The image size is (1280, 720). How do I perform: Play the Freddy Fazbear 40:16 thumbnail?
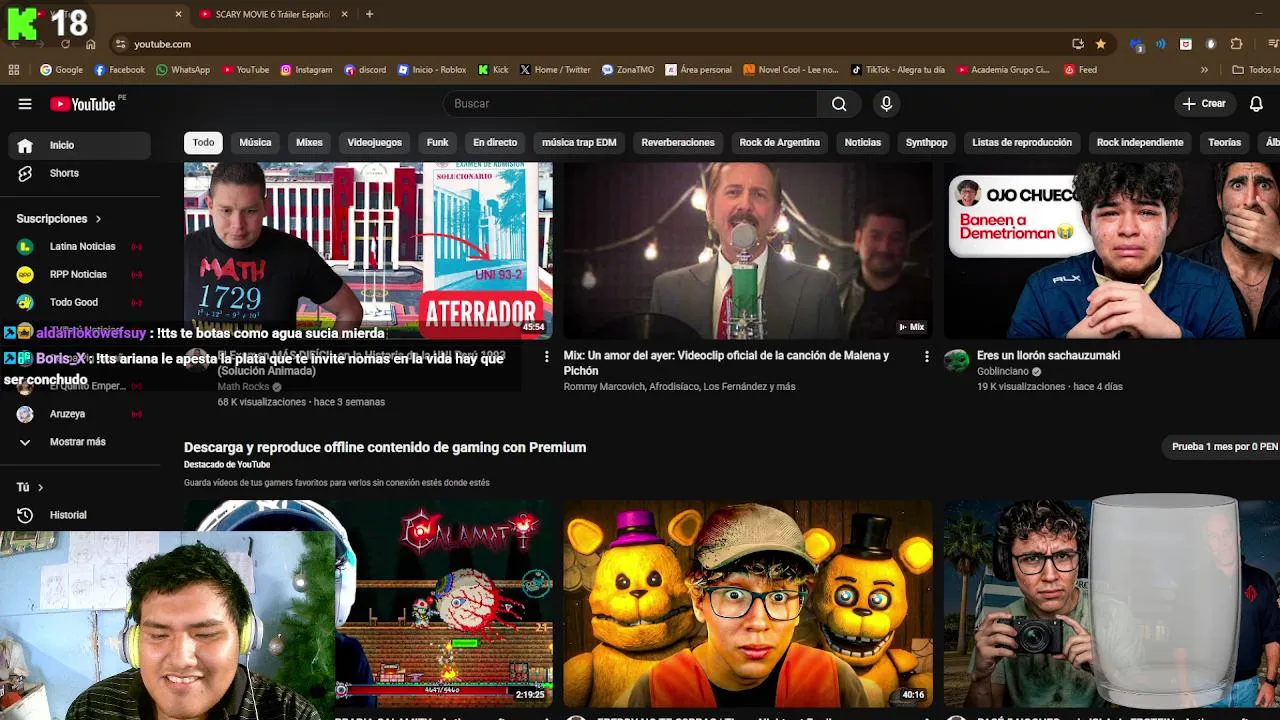748,604
